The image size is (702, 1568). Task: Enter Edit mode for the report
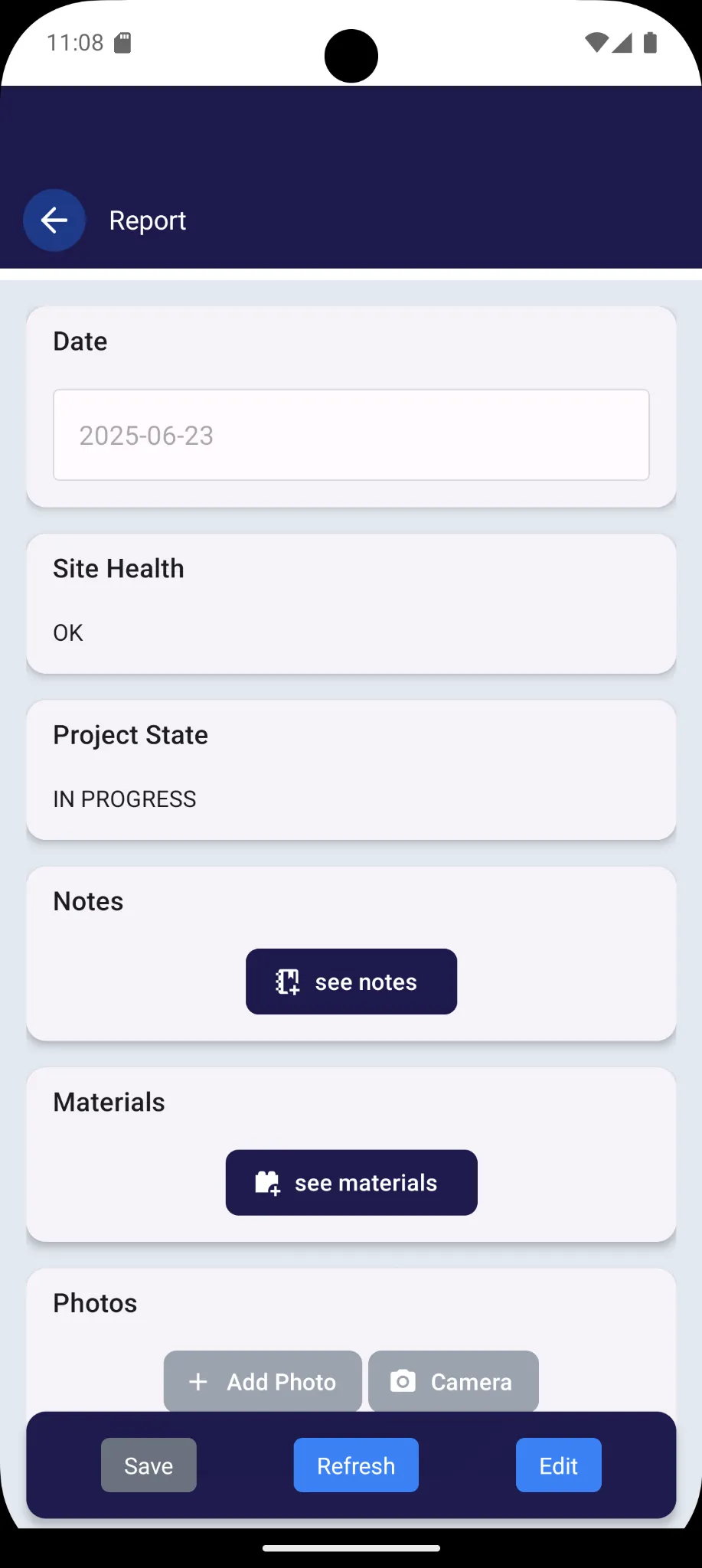[558, 1465]
